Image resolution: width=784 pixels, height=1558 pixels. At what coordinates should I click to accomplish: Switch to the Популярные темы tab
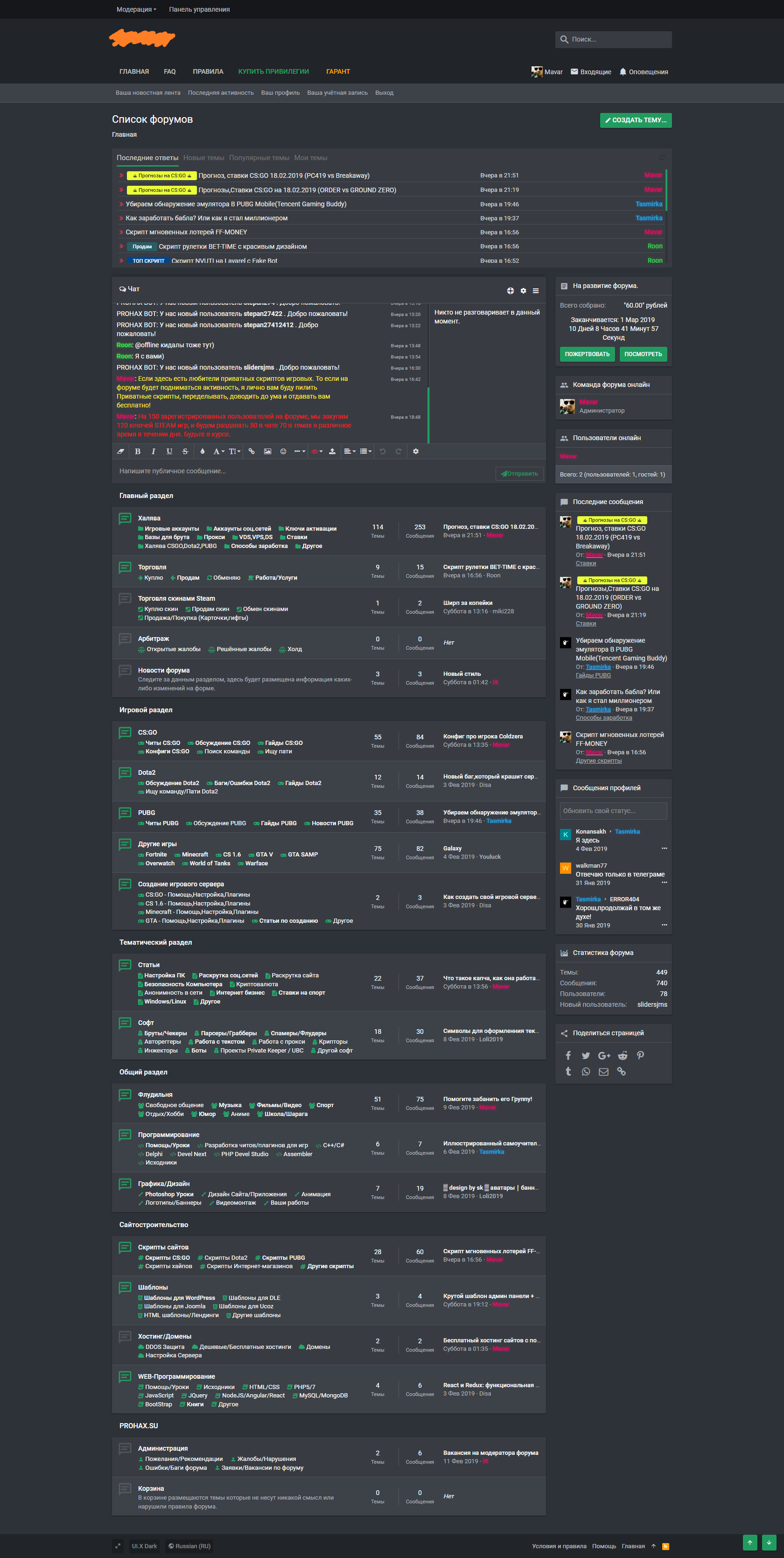pyautogui.click(x=259, y=157)
